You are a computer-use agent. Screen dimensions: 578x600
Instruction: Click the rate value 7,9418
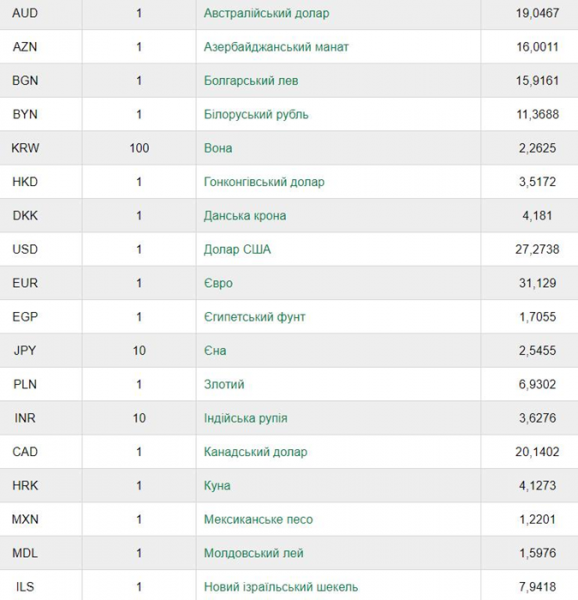click(537, 587)
